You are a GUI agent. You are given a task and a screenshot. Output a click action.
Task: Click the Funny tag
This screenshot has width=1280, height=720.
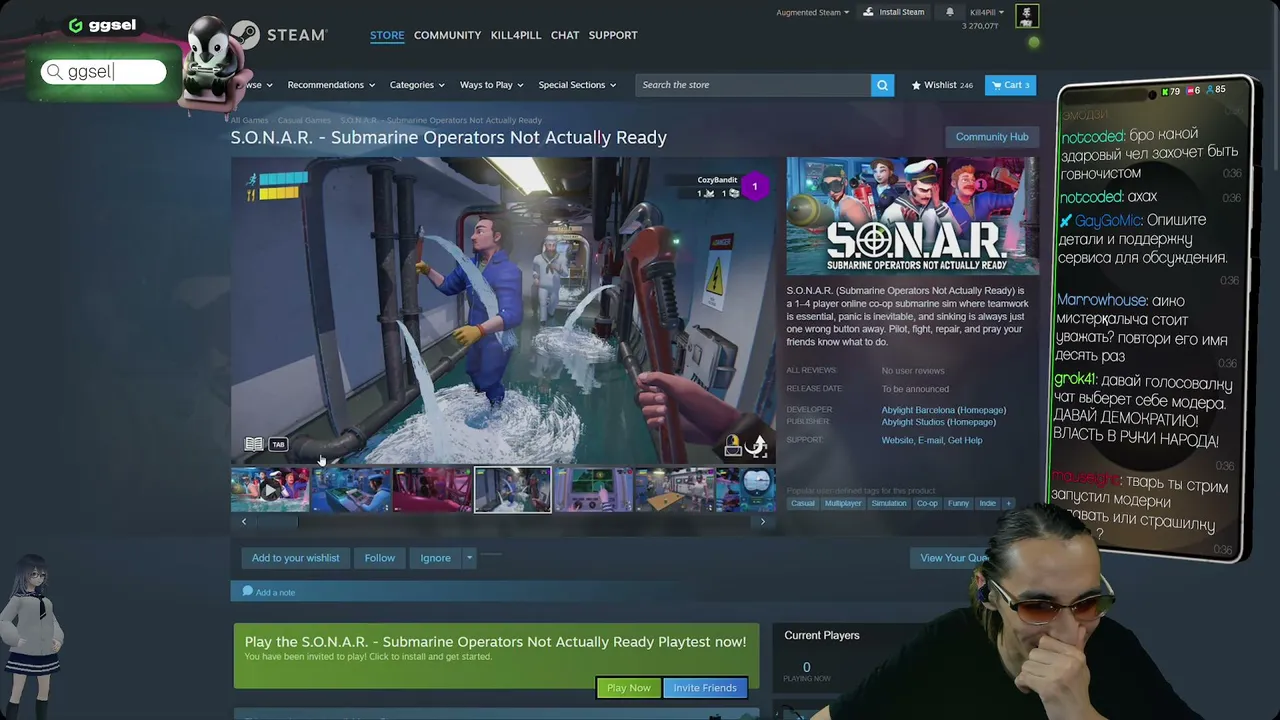pos(958,503)
